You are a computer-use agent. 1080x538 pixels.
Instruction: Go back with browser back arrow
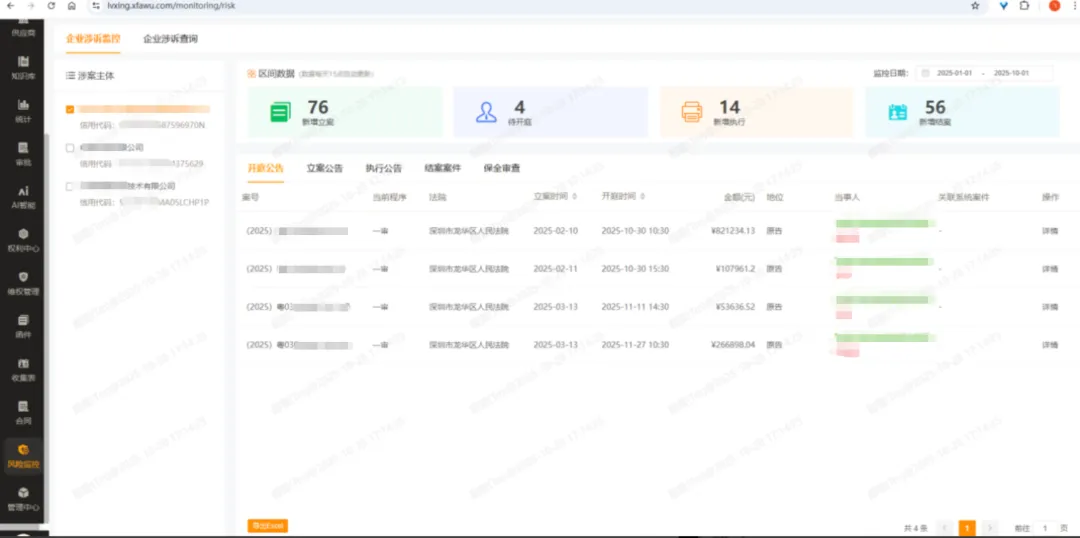[x=10, y=6]
